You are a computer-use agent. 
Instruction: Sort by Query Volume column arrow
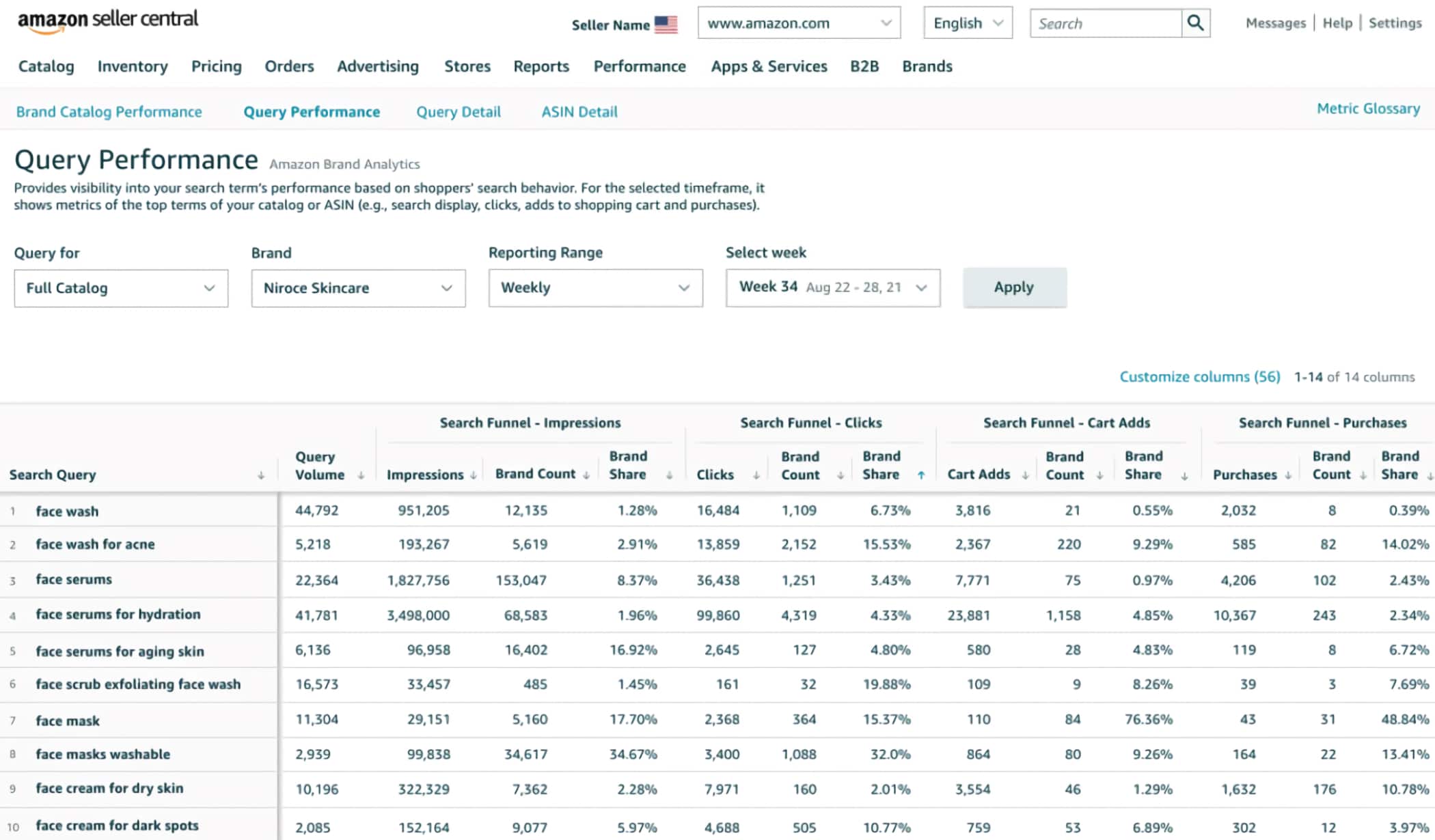pyautogui.click(x=361, y=475)
